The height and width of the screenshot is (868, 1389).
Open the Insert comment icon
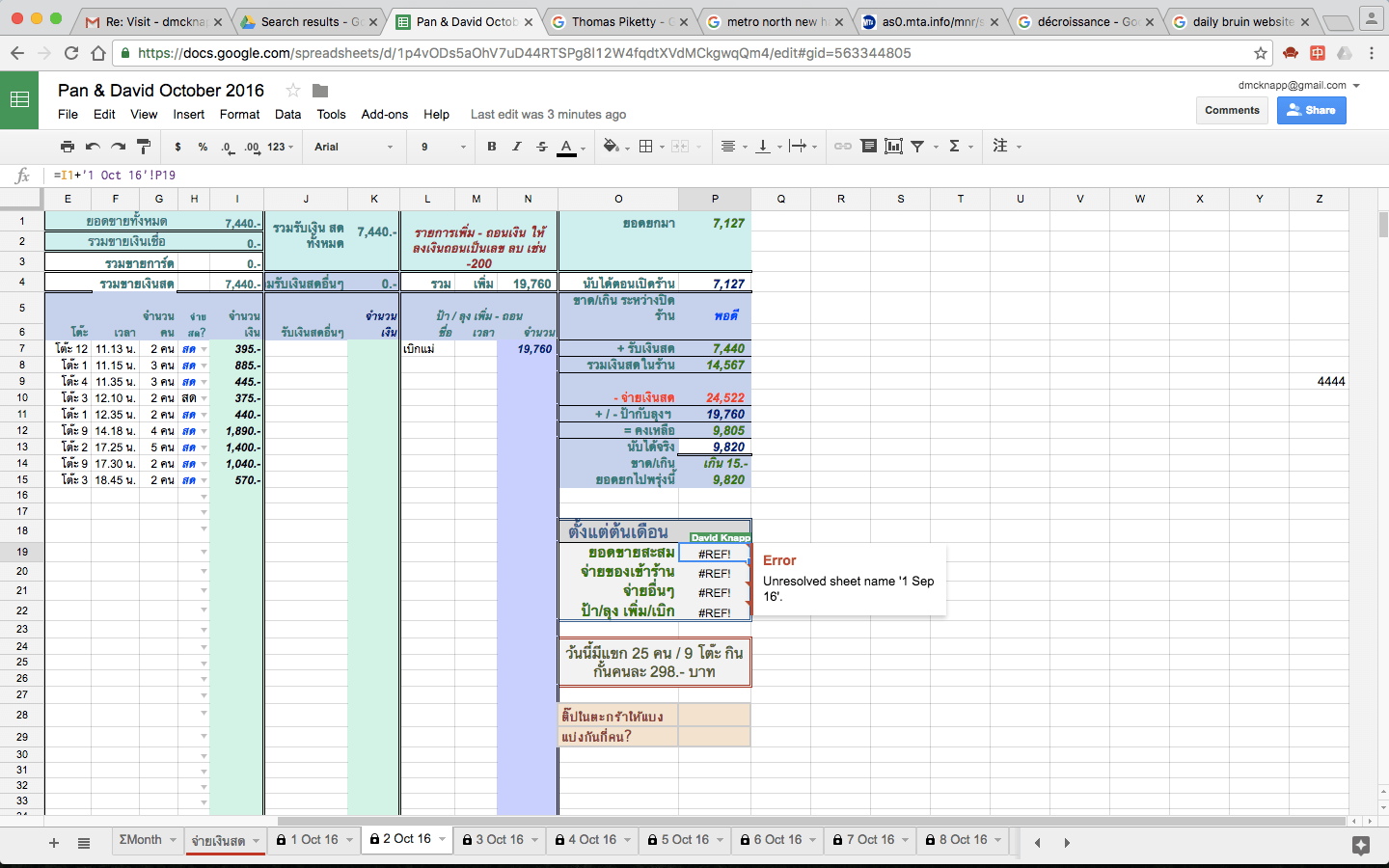pos(869,147)
